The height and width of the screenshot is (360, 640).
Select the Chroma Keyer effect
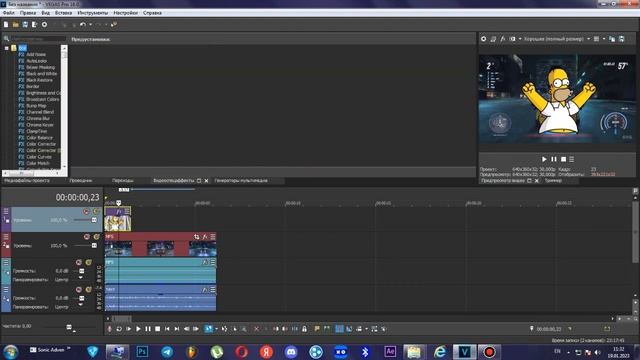coord(40,125)
